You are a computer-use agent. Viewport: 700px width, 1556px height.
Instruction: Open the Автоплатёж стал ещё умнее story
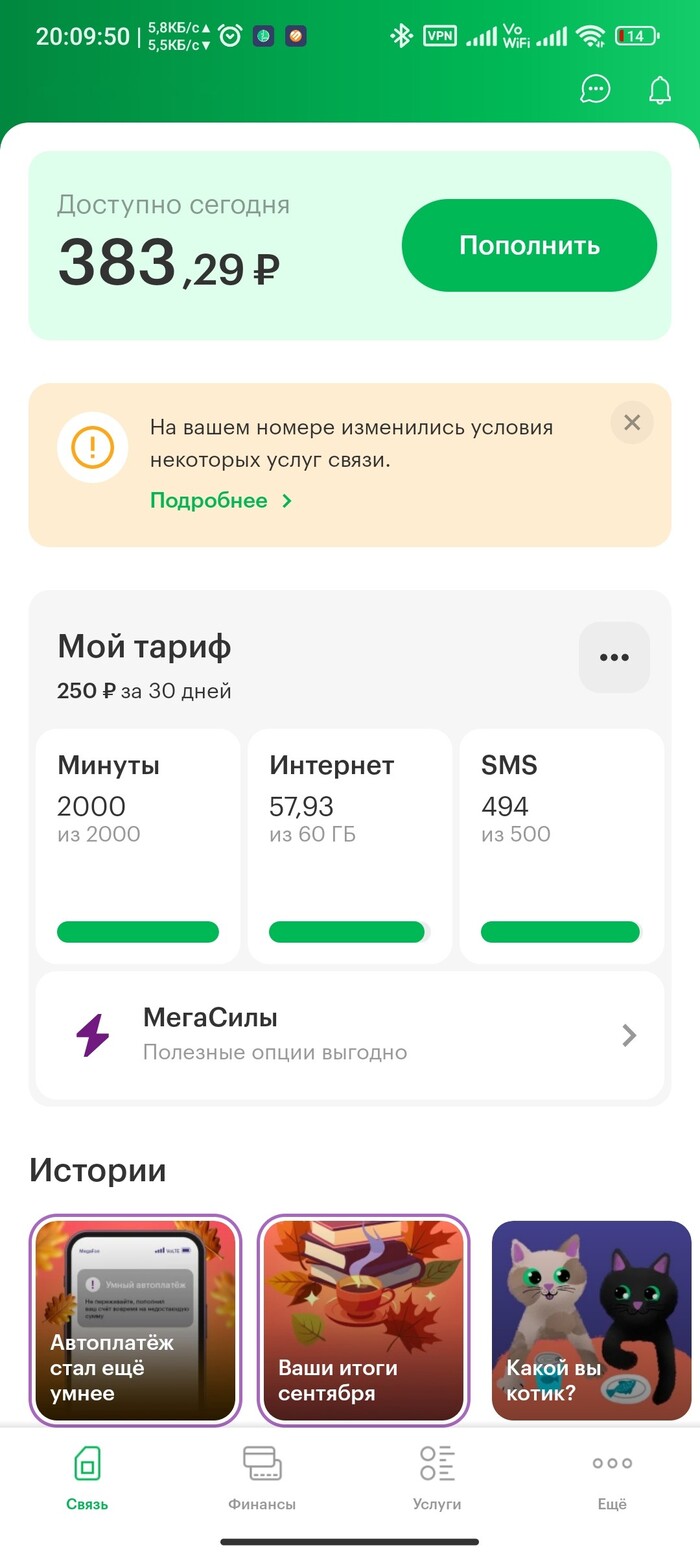135,1320
